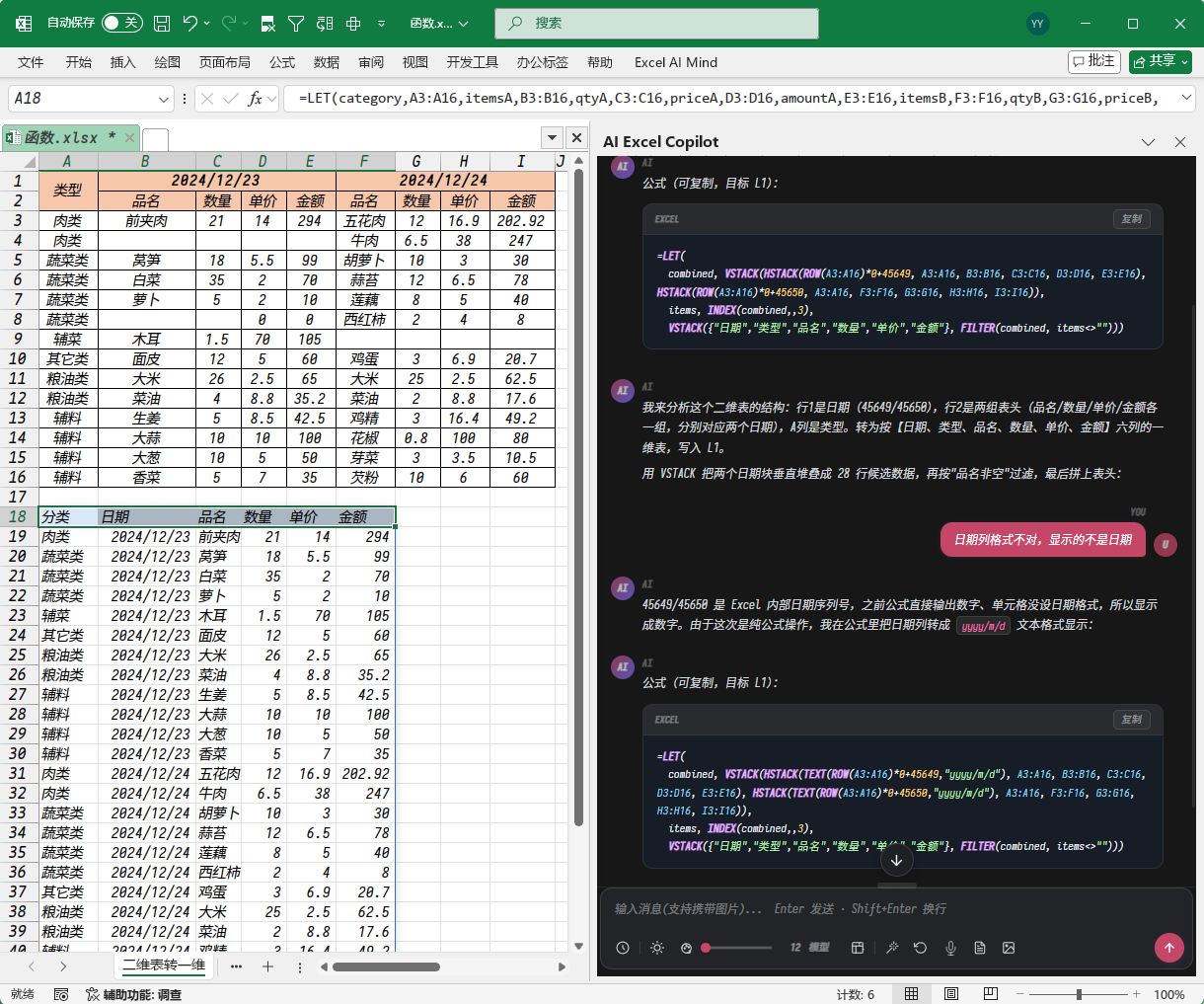Close the AI Excel Copilot pane
1204x1004 pixels.
[x=1179, y=142]
